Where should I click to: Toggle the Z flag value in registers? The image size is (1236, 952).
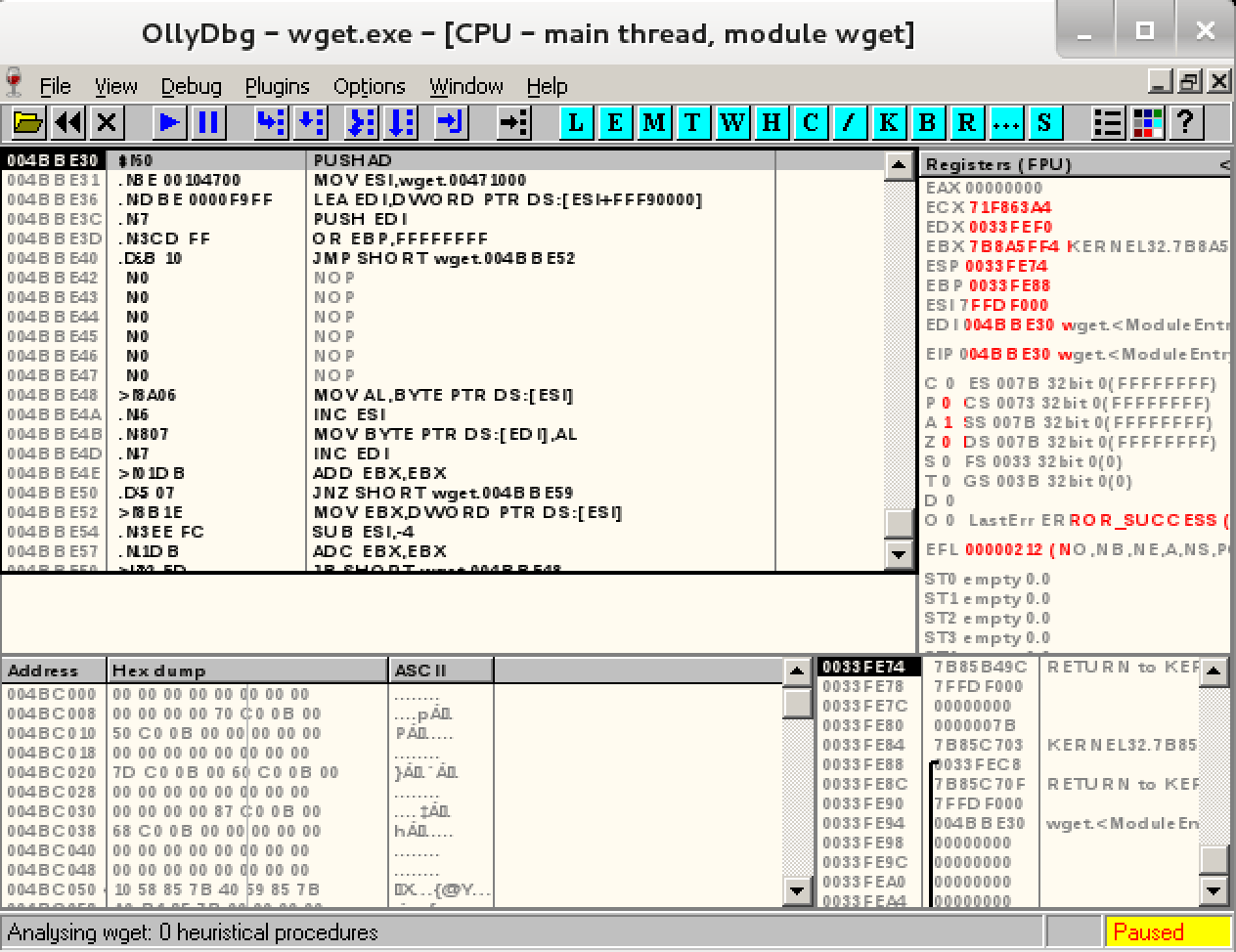[x=946, y=442]
